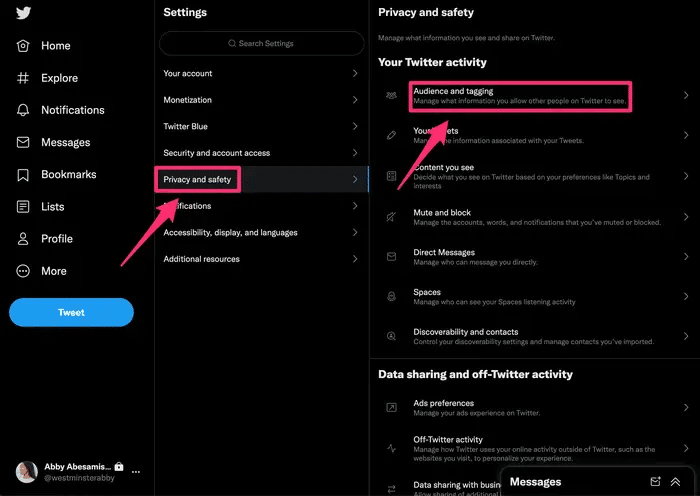The width and height of the screenshot is (700, 496).
Task: Open Spaces listening activity settings
Action: 535,296
